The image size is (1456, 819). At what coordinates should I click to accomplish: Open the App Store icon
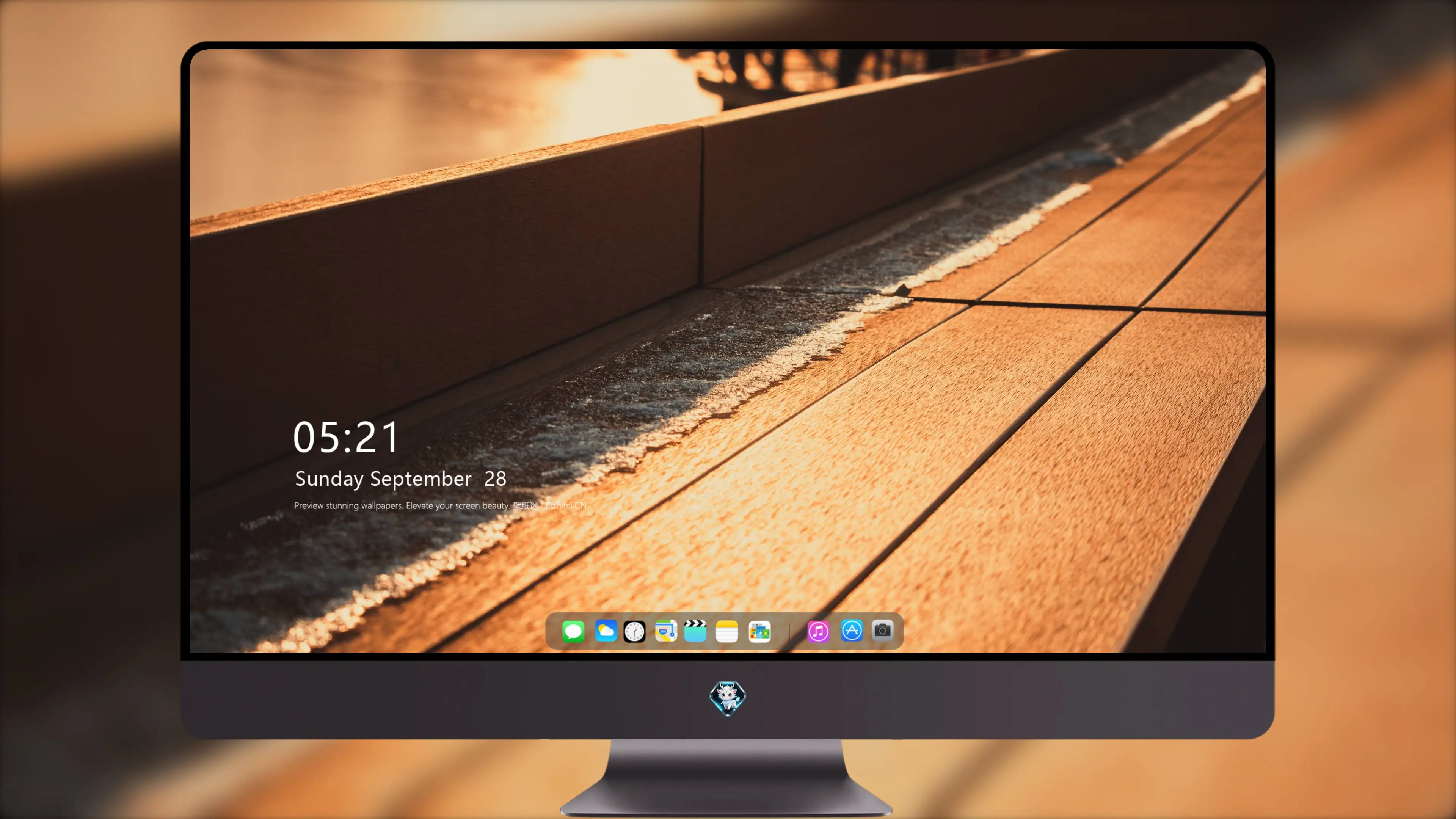point(852,630)
